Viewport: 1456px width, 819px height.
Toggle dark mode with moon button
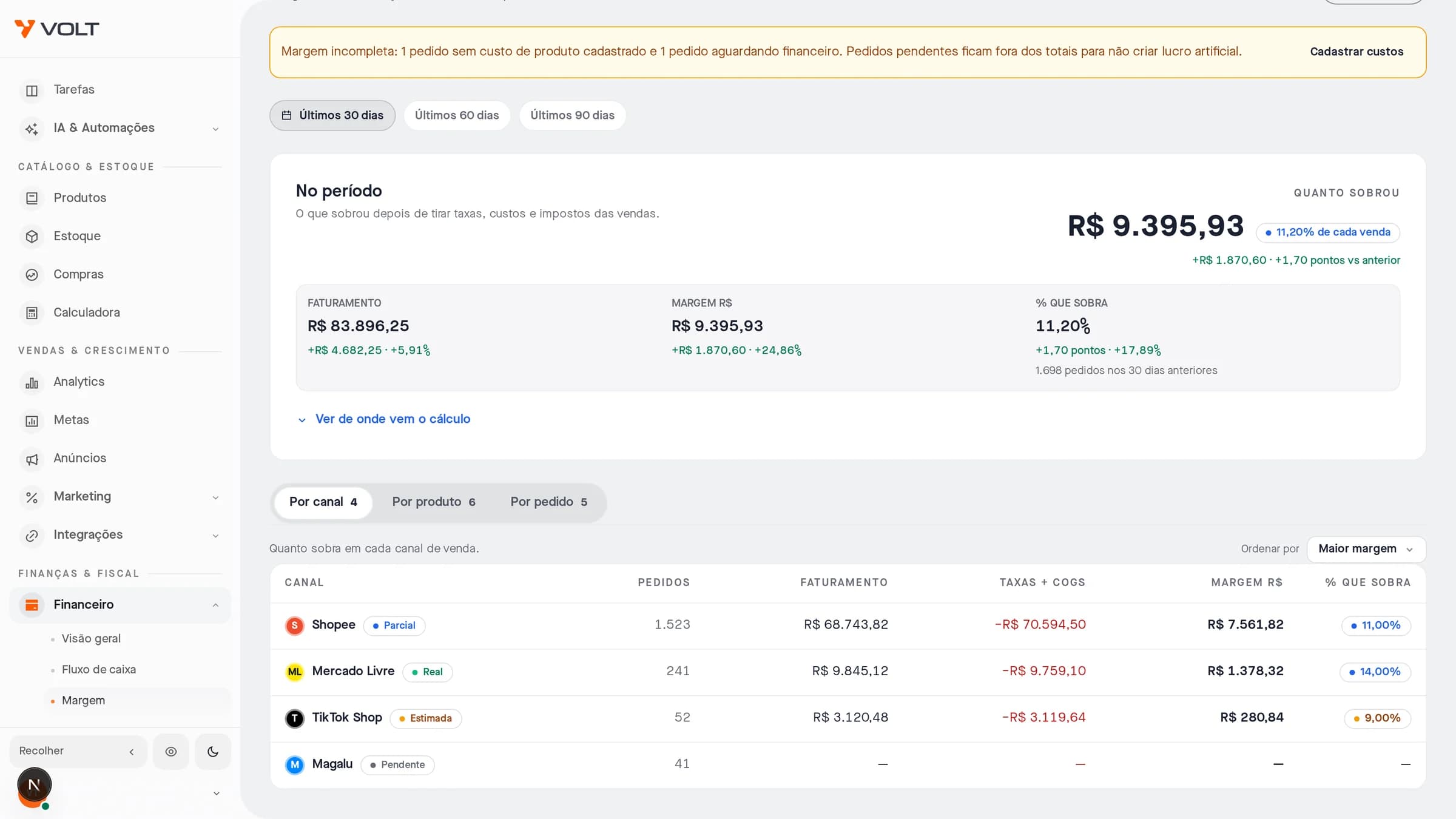[x=213, y=752]
